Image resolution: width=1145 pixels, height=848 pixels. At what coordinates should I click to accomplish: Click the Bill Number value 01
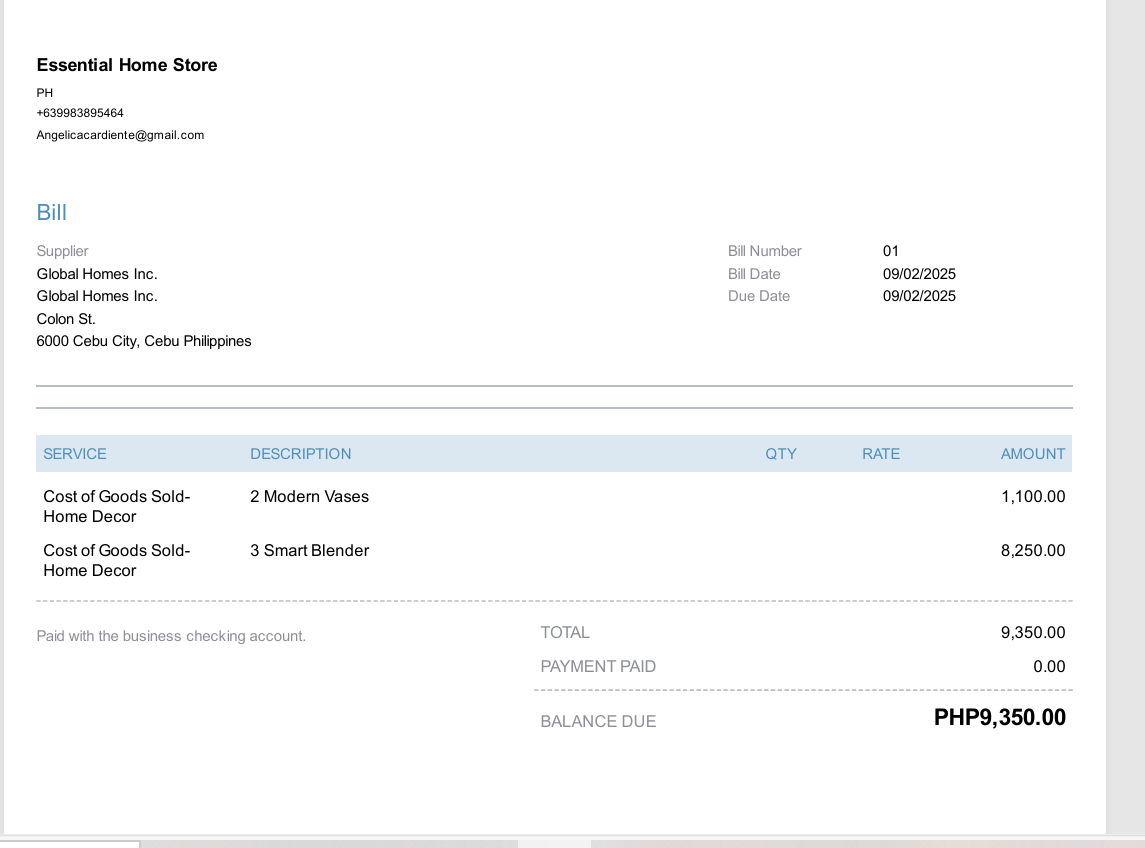(x=891, y=251)
